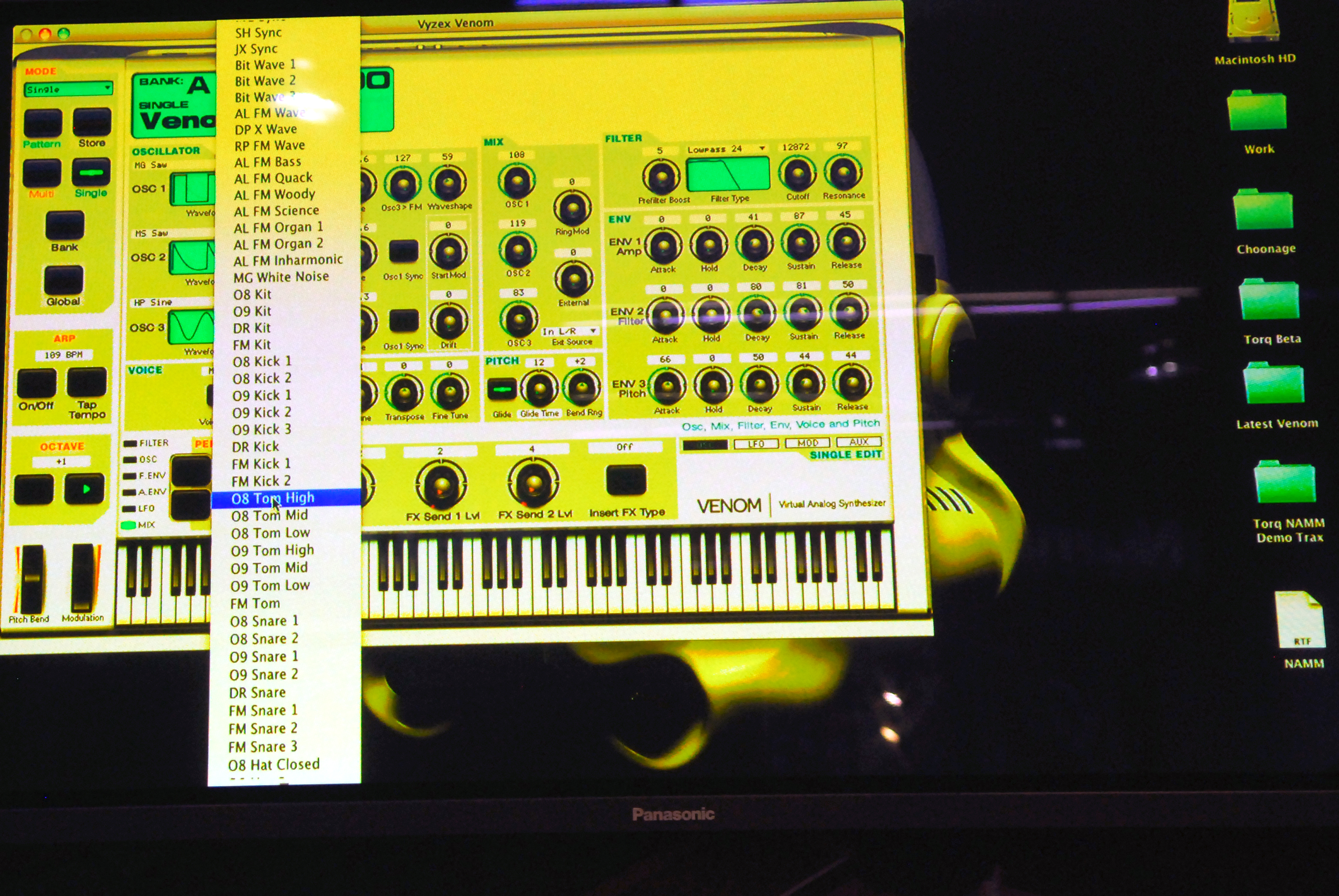
Task: Open the Mode Single dropdown
Action: click(68, 89)
